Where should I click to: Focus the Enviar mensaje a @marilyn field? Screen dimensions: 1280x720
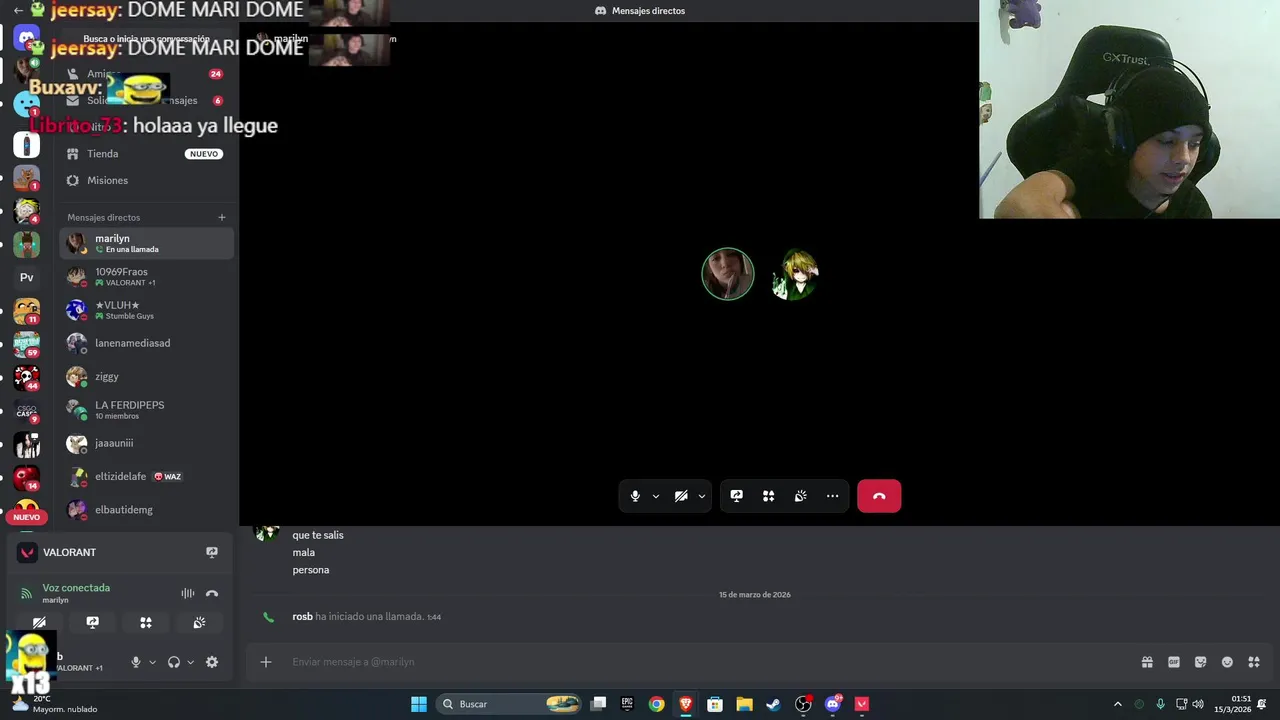(x=710, y=662)
